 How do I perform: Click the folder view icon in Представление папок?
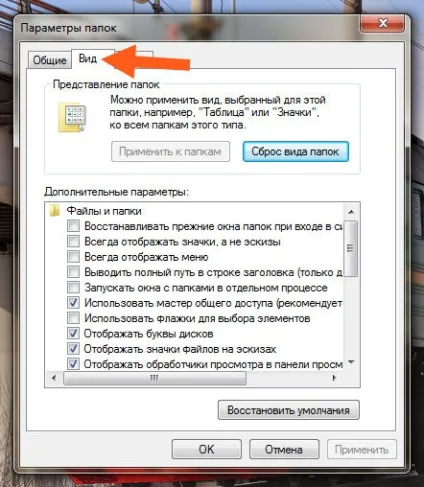73,117
